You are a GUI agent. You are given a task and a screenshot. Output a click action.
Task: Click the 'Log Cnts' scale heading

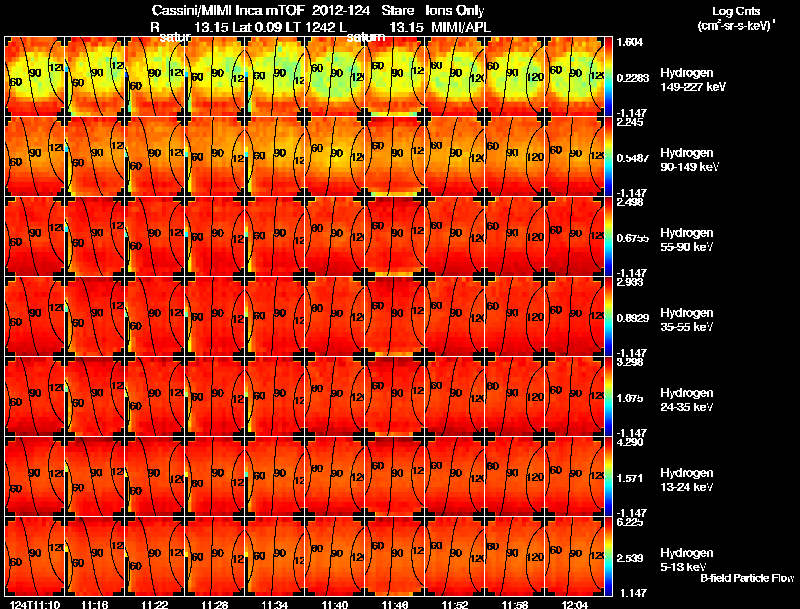click(x=736, y=11)
